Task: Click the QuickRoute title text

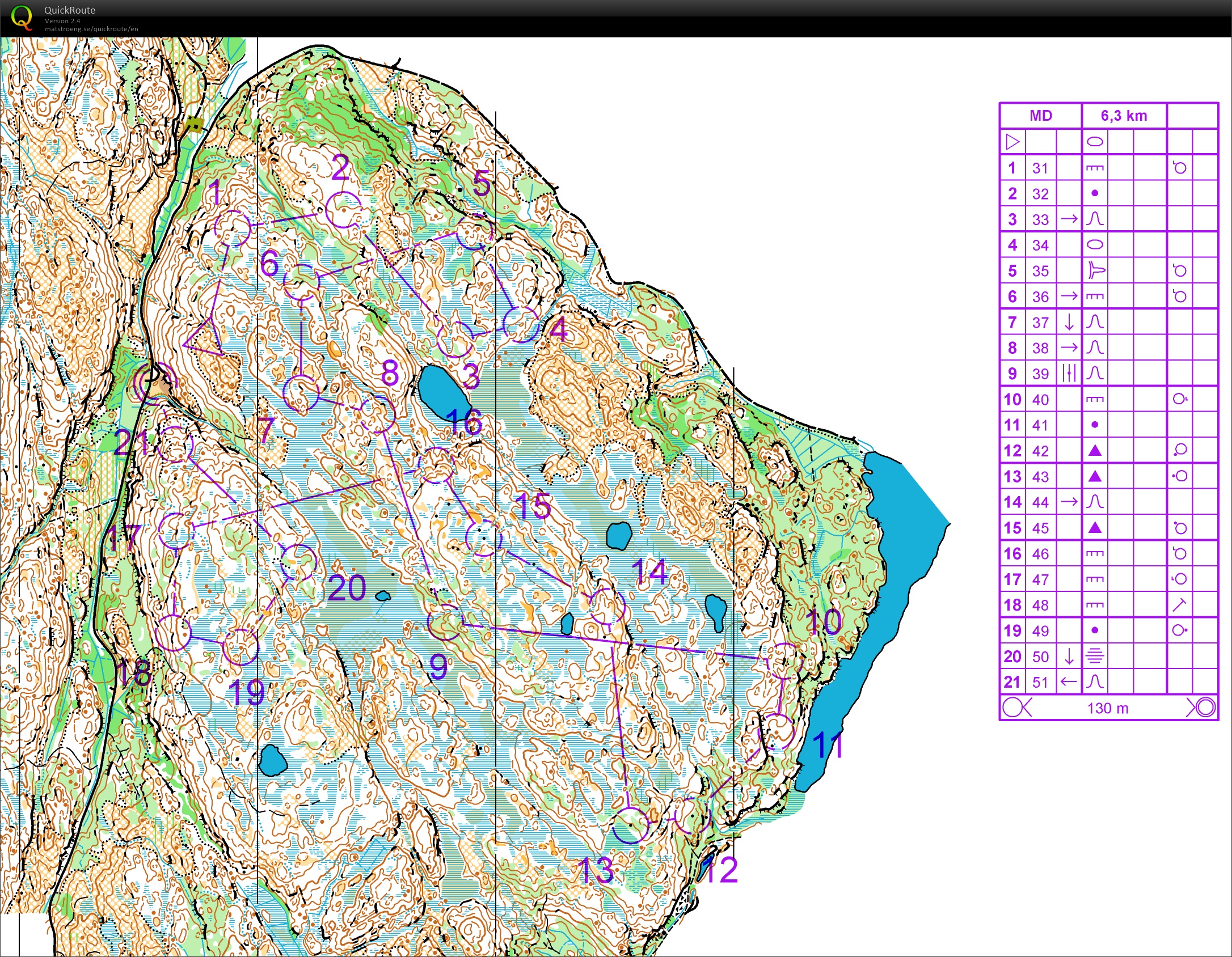Action: pyautogui.click(x=70, y=10)
